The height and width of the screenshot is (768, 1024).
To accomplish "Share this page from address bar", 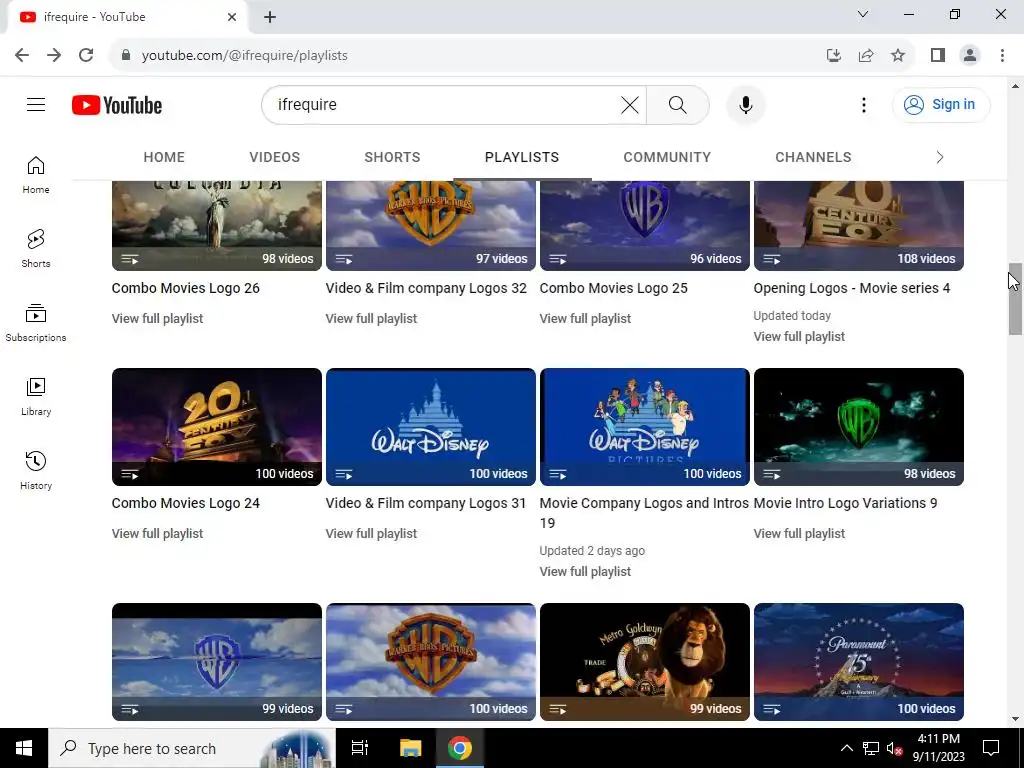I will point(866,55).
